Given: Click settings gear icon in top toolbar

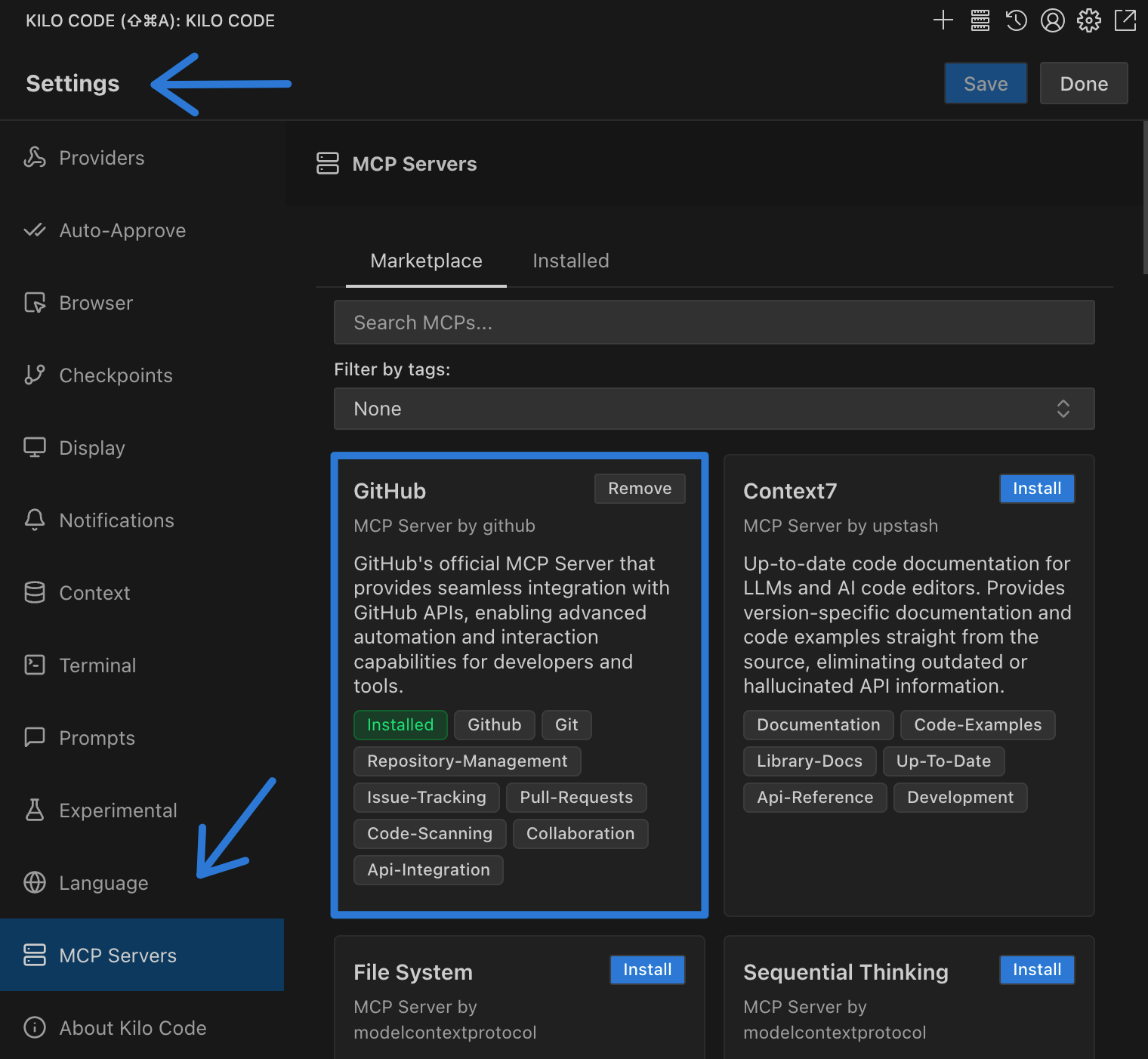Looking at the screenshot, I should coord(1089,20).
